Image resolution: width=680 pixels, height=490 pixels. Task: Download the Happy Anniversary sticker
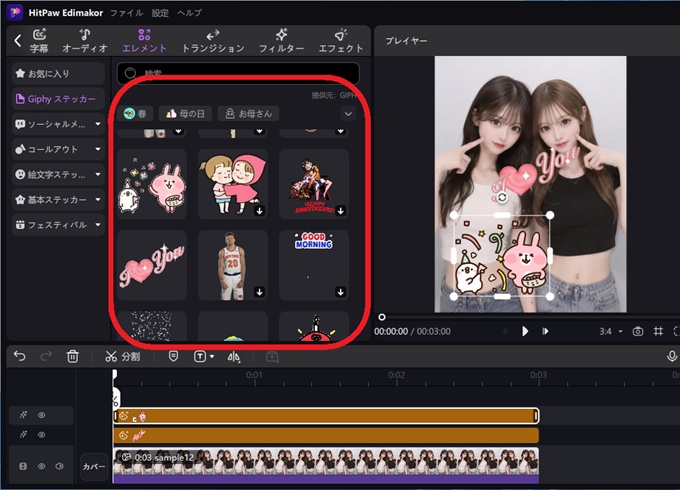pyautogui.click(x=340, y=211)
